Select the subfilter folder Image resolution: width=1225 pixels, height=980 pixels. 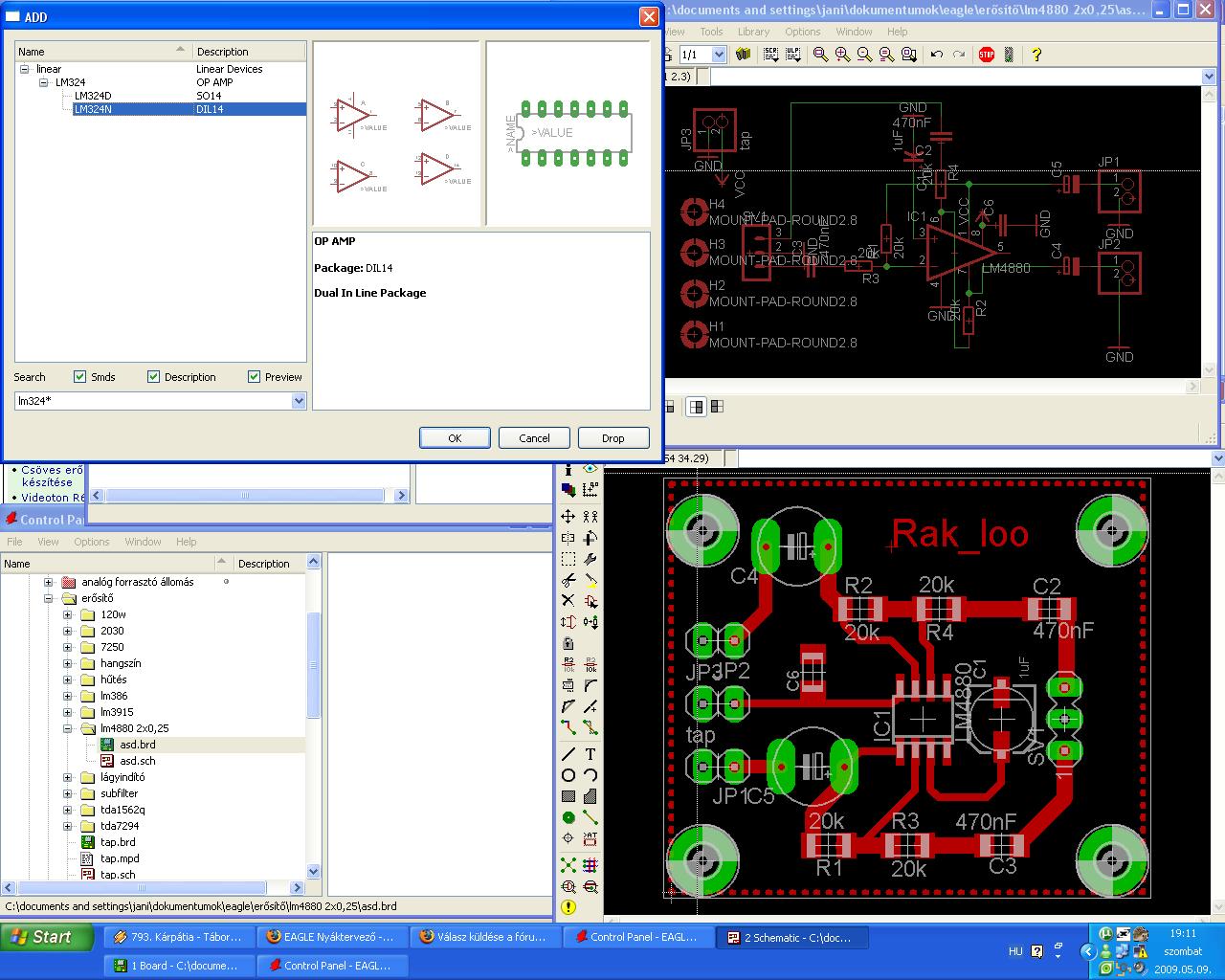(x=119, y=793)
